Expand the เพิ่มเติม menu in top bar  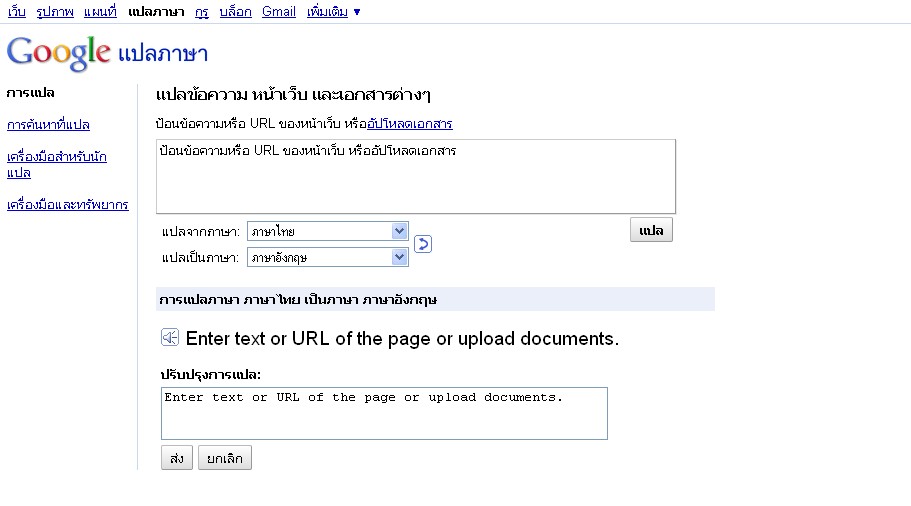(x=333, y=12)
